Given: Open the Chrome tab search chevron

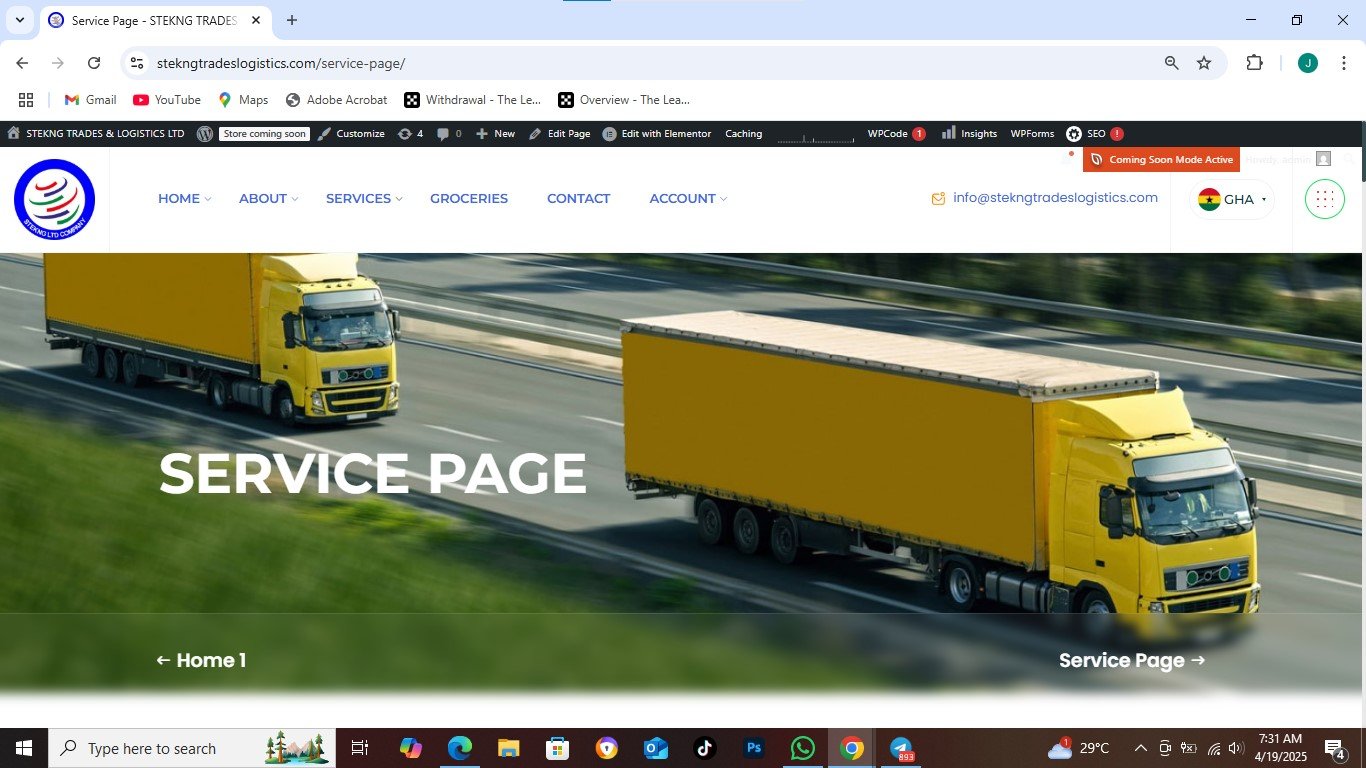Looking at the screenshot, I should click(19, 20).
